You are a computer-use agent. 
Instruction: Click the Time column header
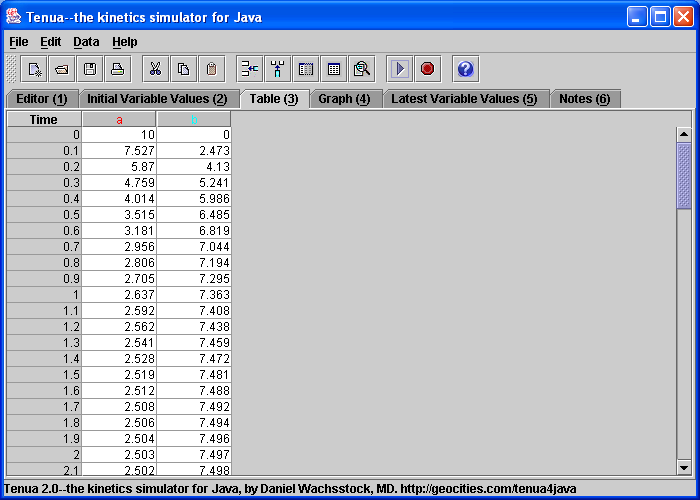tap(44, 119)
